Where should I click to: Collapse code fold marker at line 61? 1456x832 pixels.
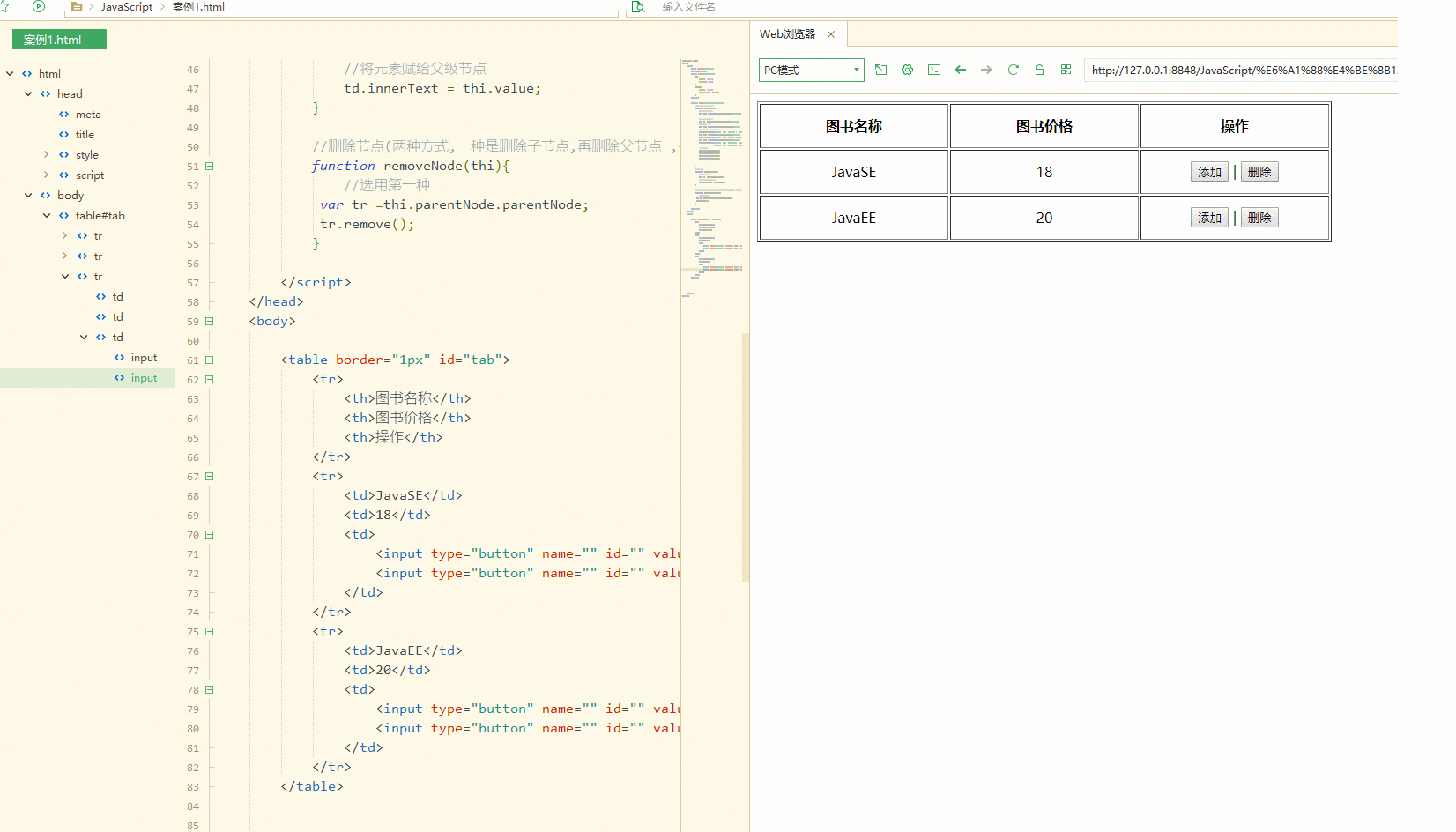(x=209, y=360)
